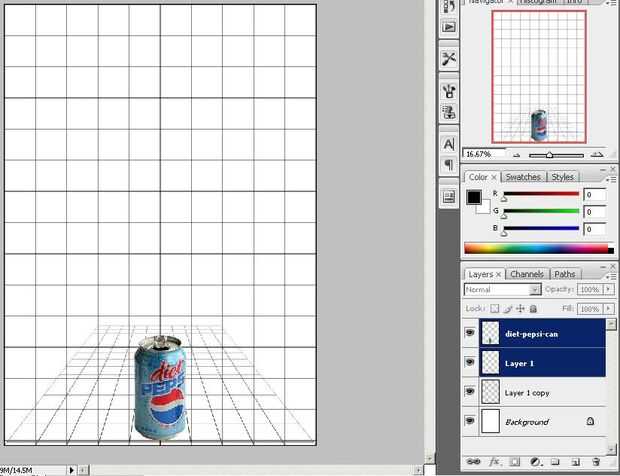Viewport: 620px width, 476px height.
Task: Click the Navigator zoom slider handle
Action: point(549,155)
